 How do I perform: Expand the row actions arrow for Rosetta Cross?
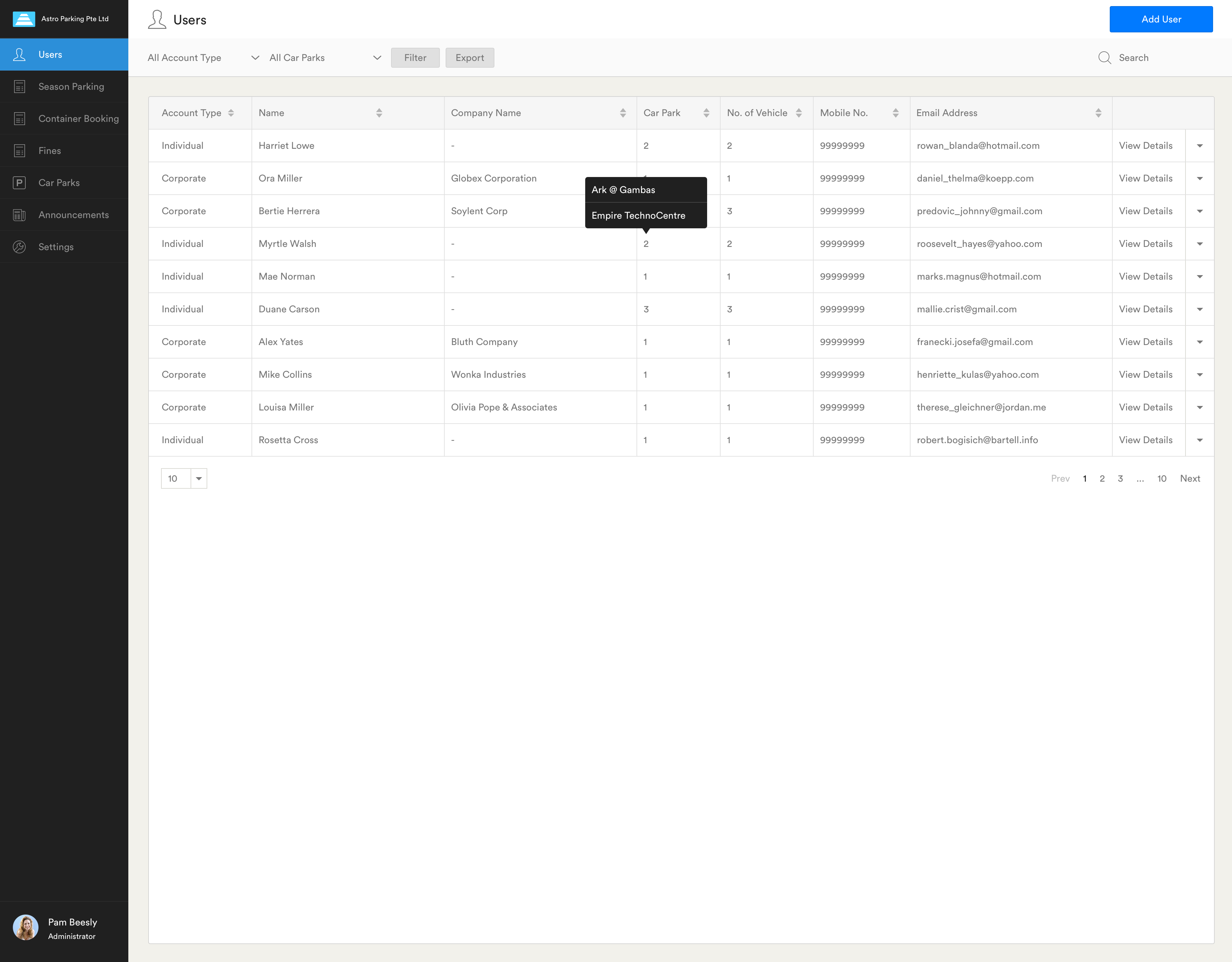coord(1199,440)
